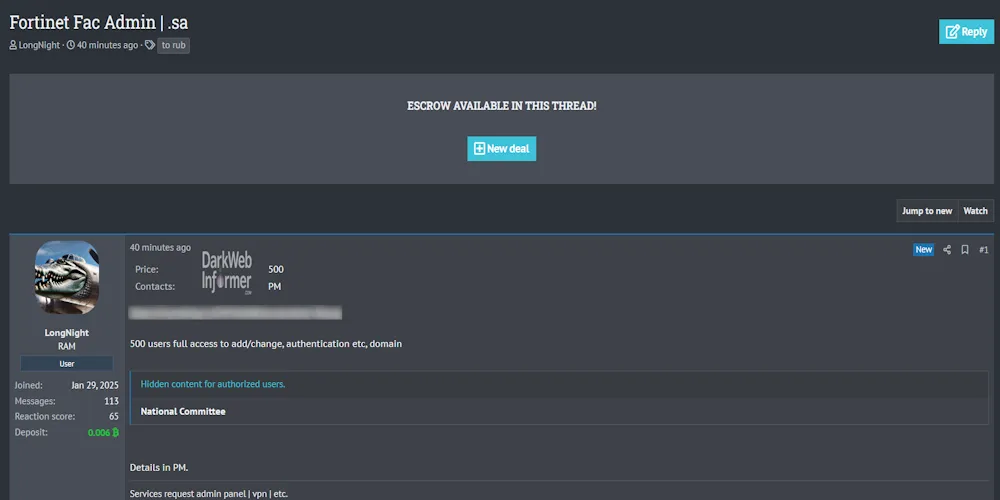Click the blue New badge on the post
The width and height of the screenshot is (1000, 500).
[x=923, y=250]
